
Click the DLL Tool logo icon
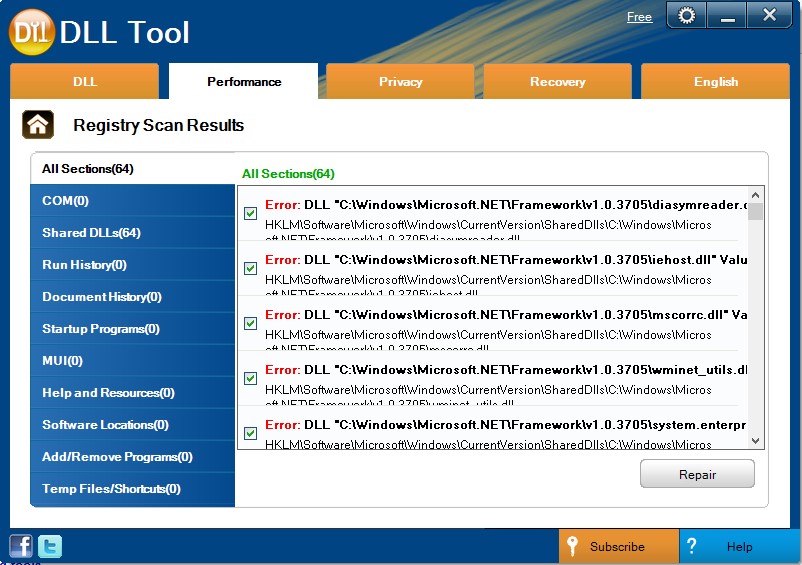32,32
